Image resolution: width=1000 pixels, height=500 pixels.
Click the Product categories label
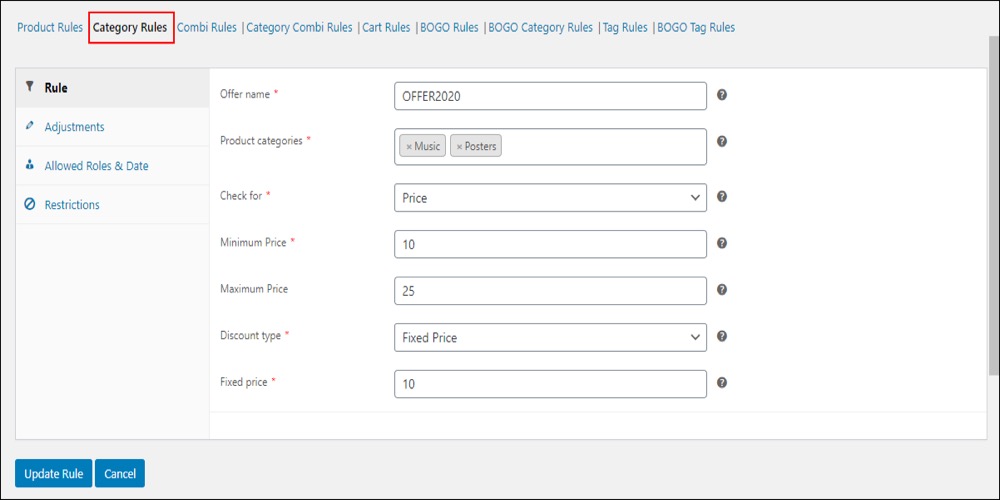tap(261, 141)
